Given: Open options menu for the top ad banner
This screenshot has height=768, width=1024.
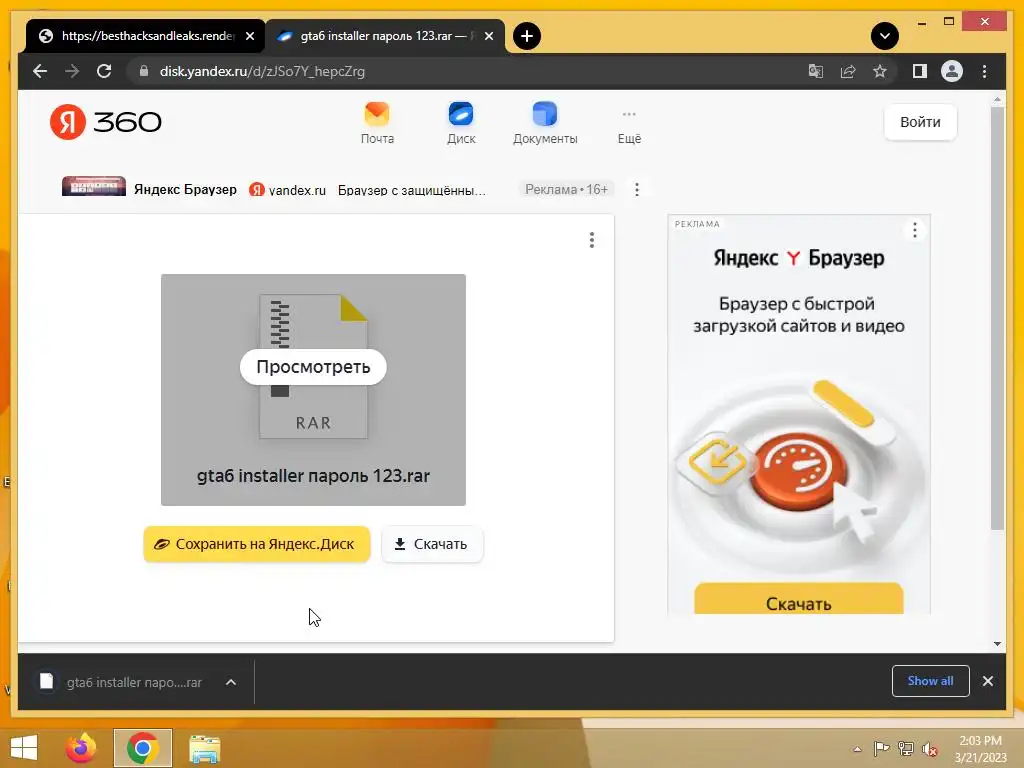Looking at the screenshot, I should 637,189.
